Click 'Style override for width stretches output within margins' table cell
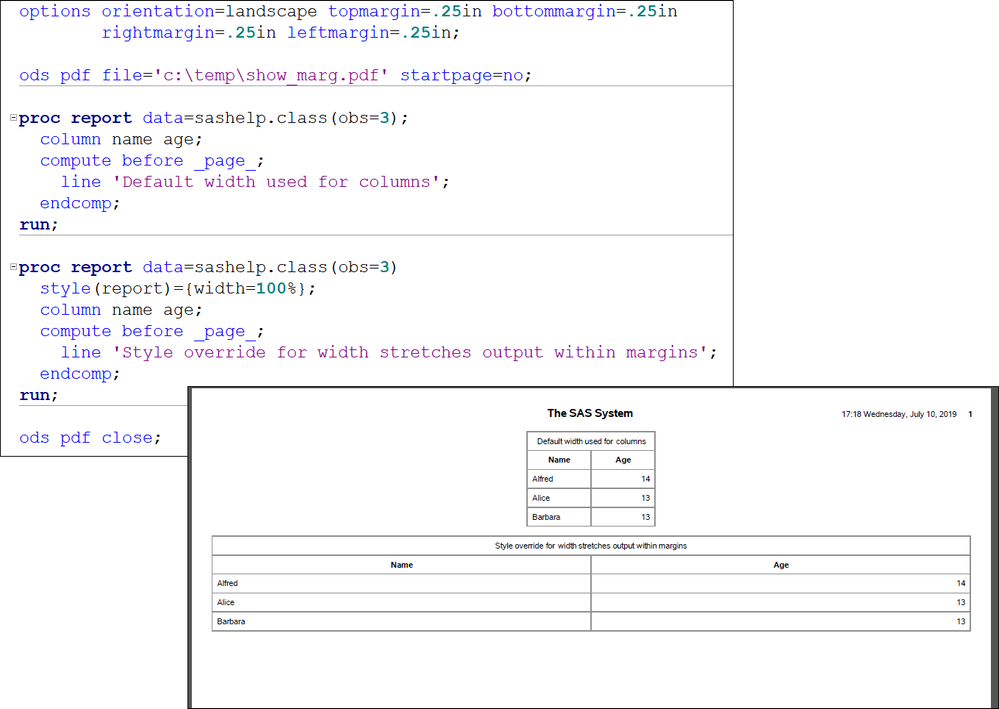This screenshot has width=999, height=709. (591, 546)
